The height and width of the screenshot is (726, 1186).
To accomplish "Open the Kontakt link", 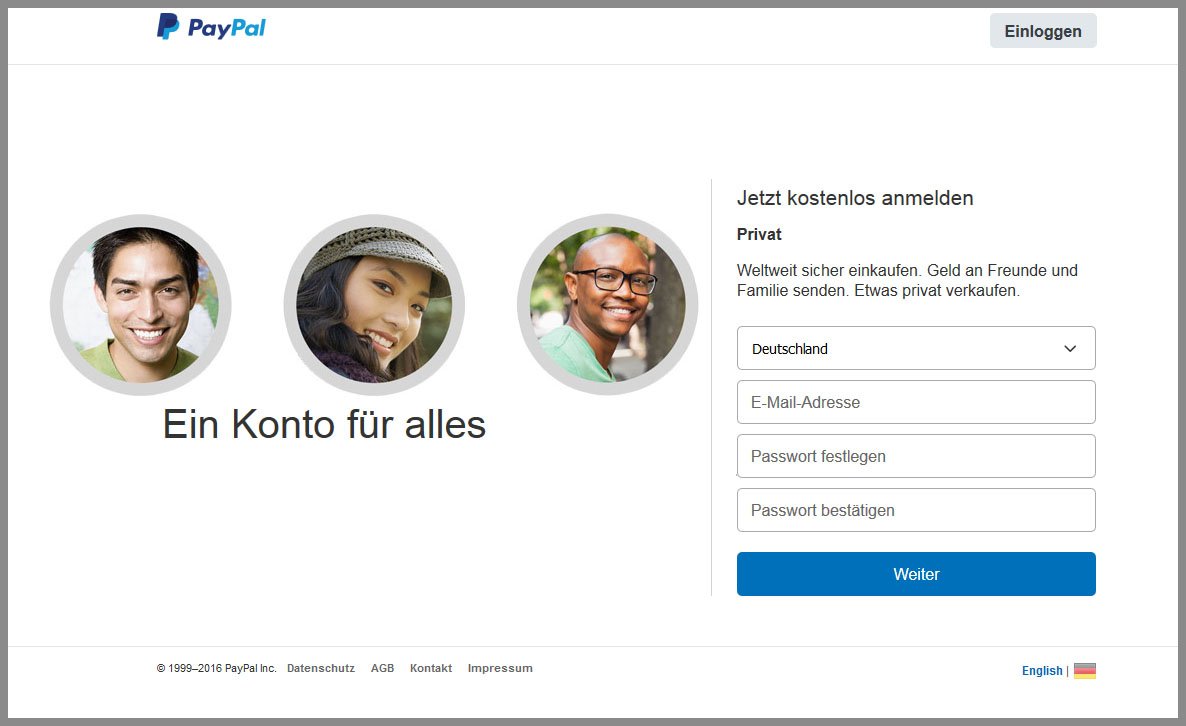I will click(x=430, y=667).
